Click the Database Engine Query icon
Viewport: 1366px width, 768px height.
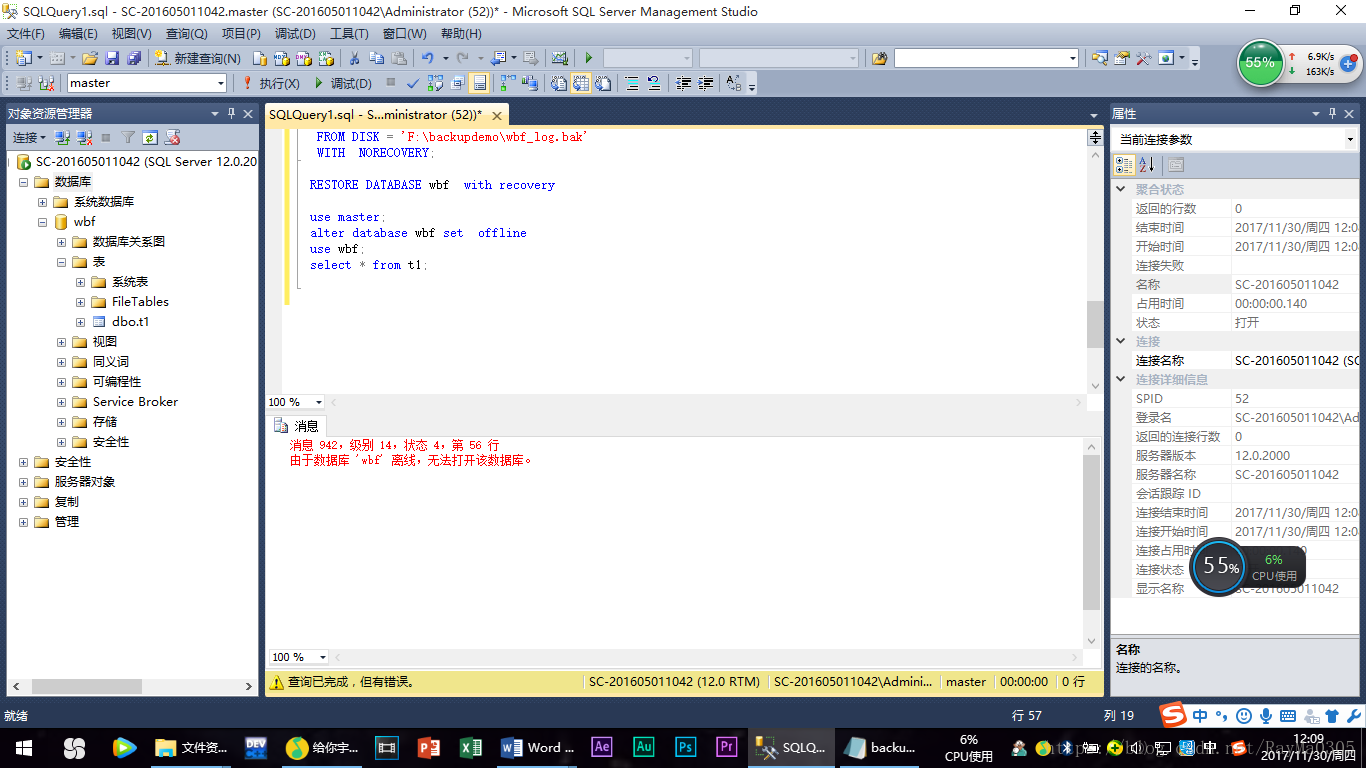259,58
